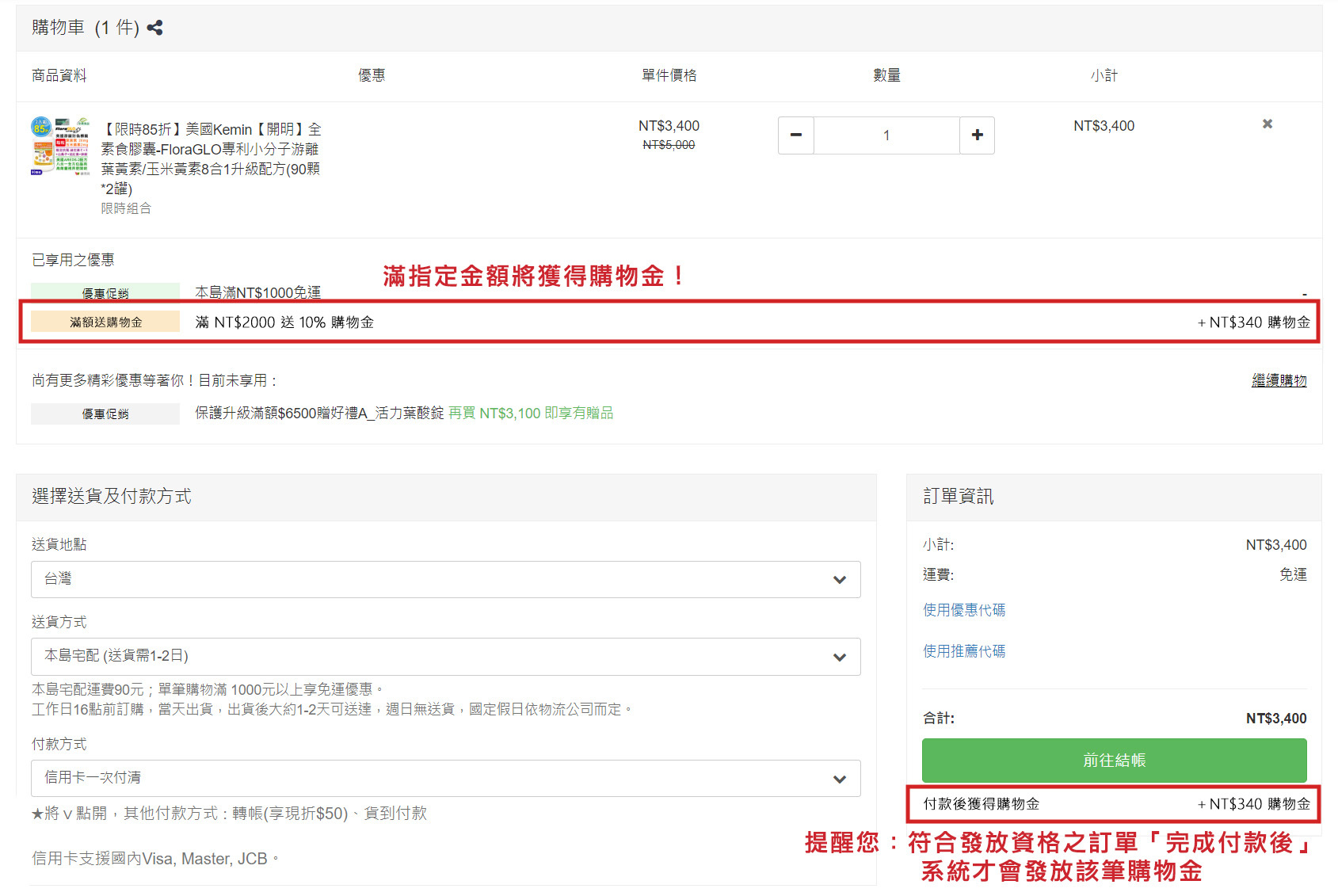Click 使用優惠代碼 link
The width and height of the screenshot is (1338, 896).
(x=963, y=610)
